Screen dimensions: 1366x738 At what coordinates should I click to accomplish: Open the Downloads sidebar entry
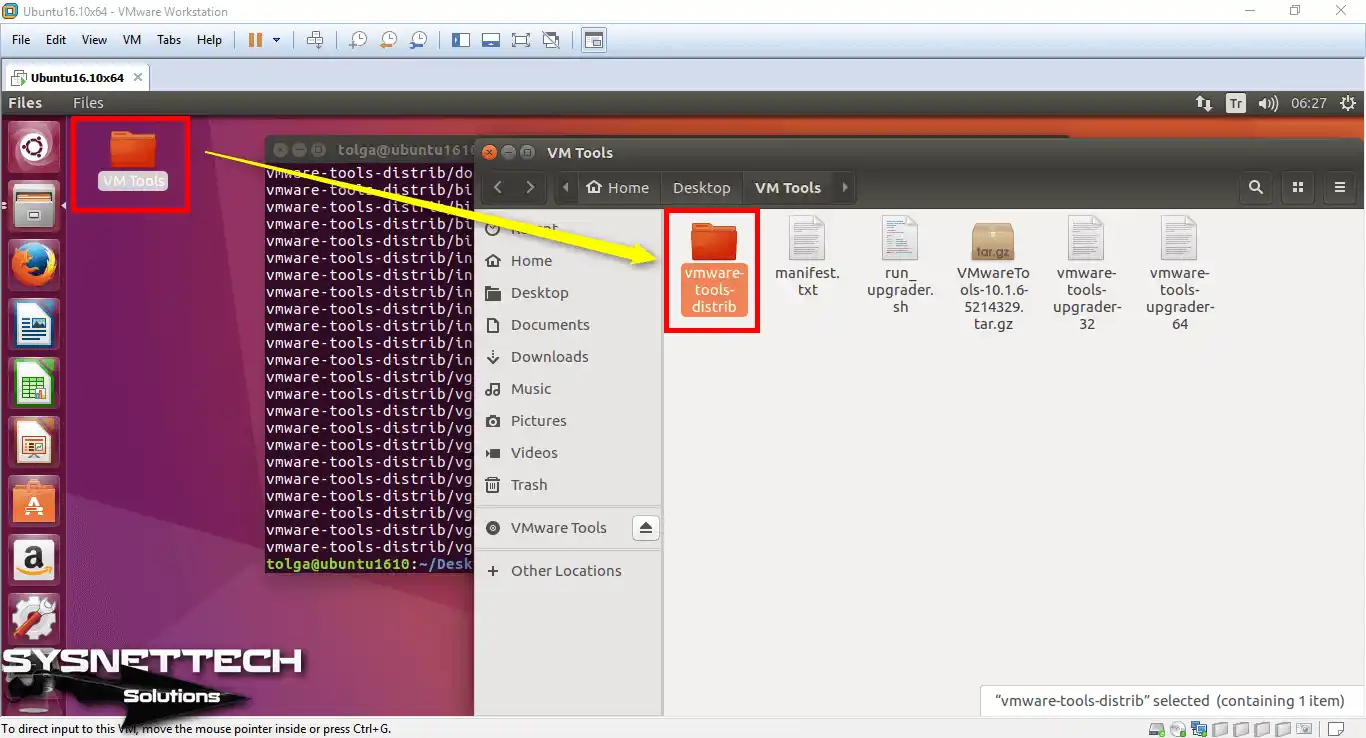[548, 357]
